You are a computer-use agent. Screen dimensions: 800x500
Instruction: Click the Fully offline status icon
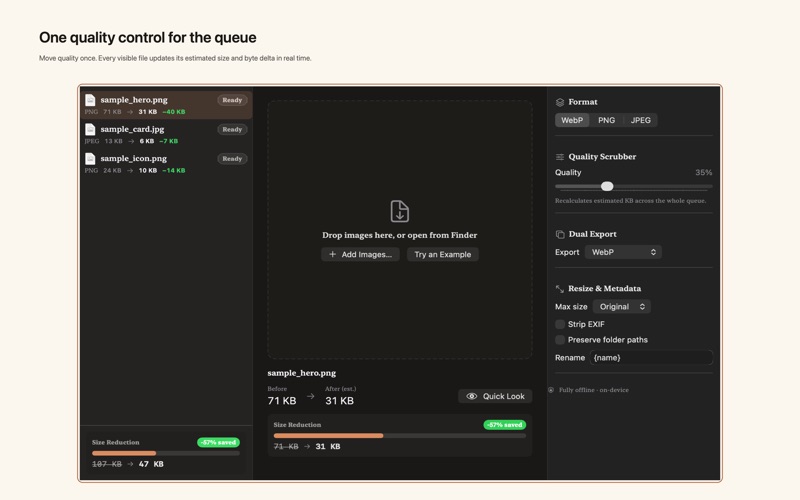pos(551,390)
